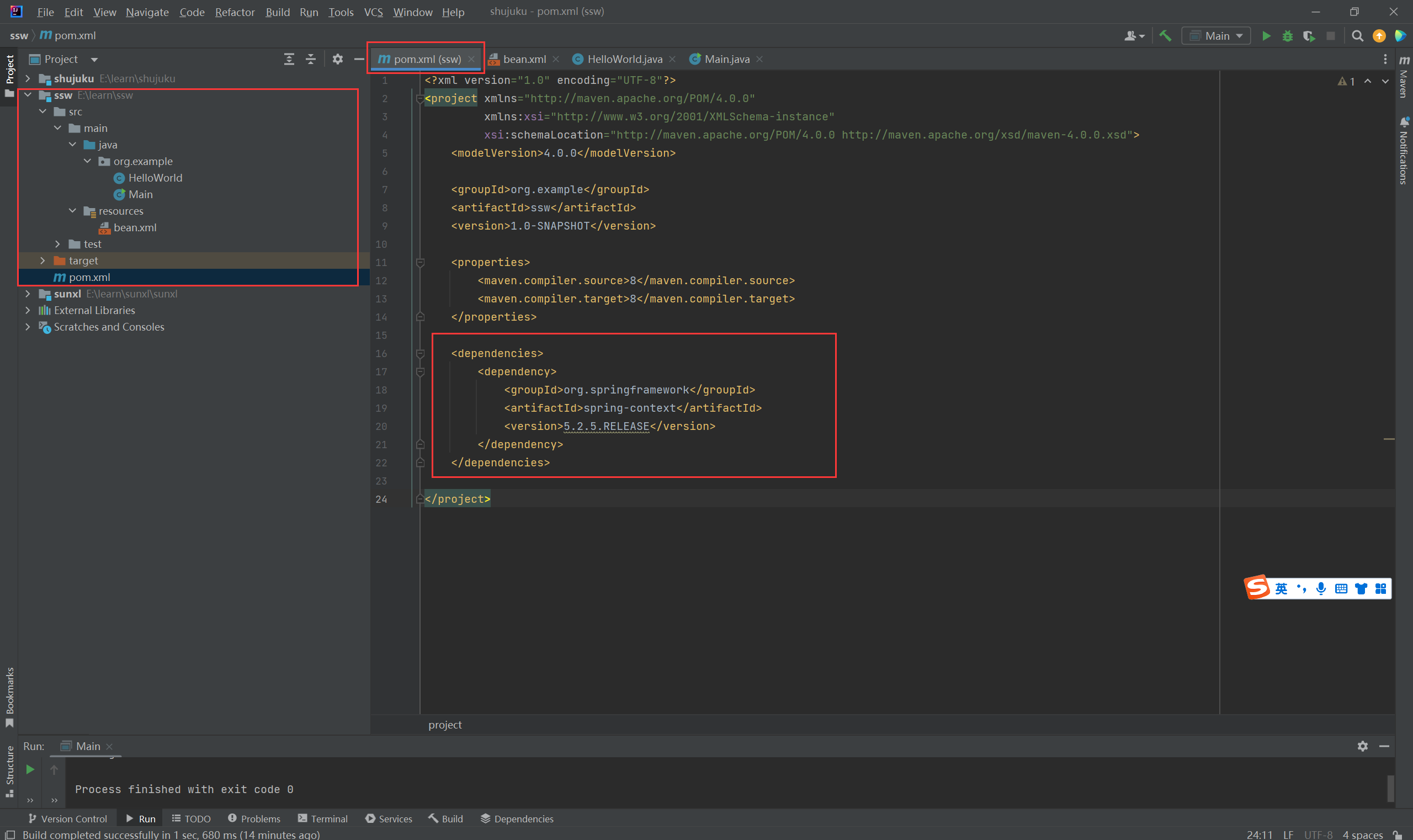This screenshot has height=840, width=1413.
Task: Click Expand All in the Project panel
Action: tap(289, 60)
